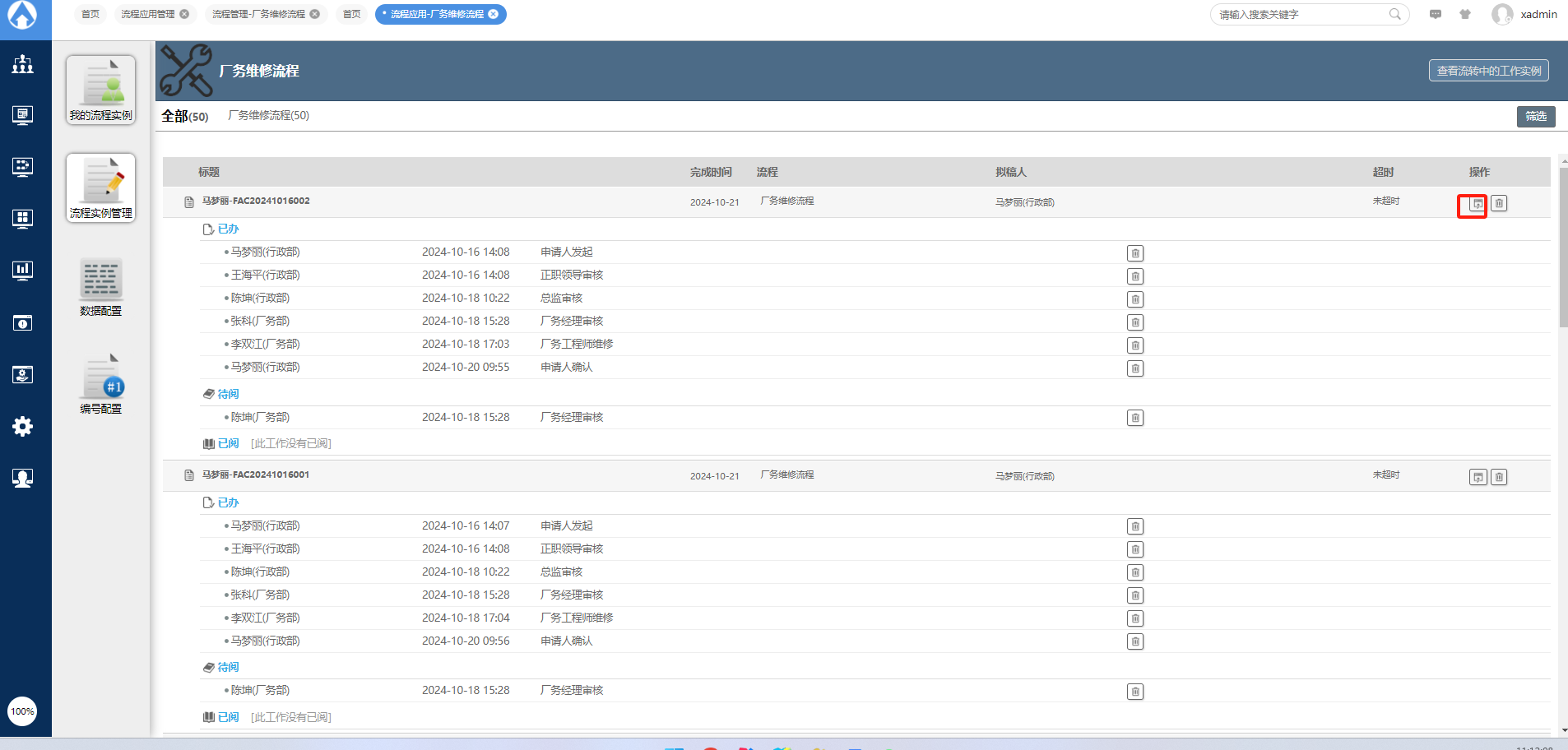Click the 拟稿人 column header
The image size is (1568, 750).
[x=1011, y=172]
